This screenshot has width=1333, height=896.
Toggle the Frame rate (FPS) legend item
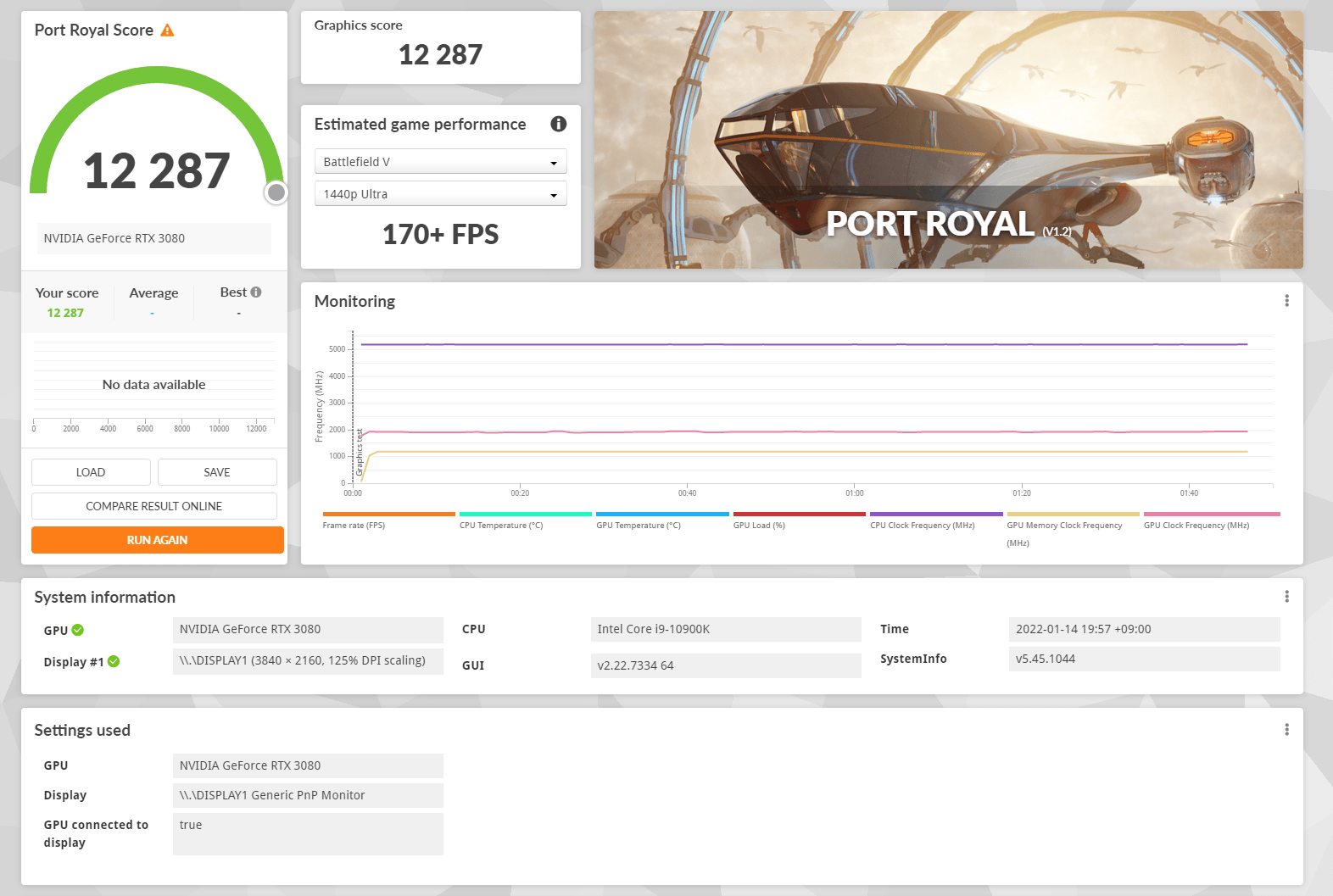[388, 520]
